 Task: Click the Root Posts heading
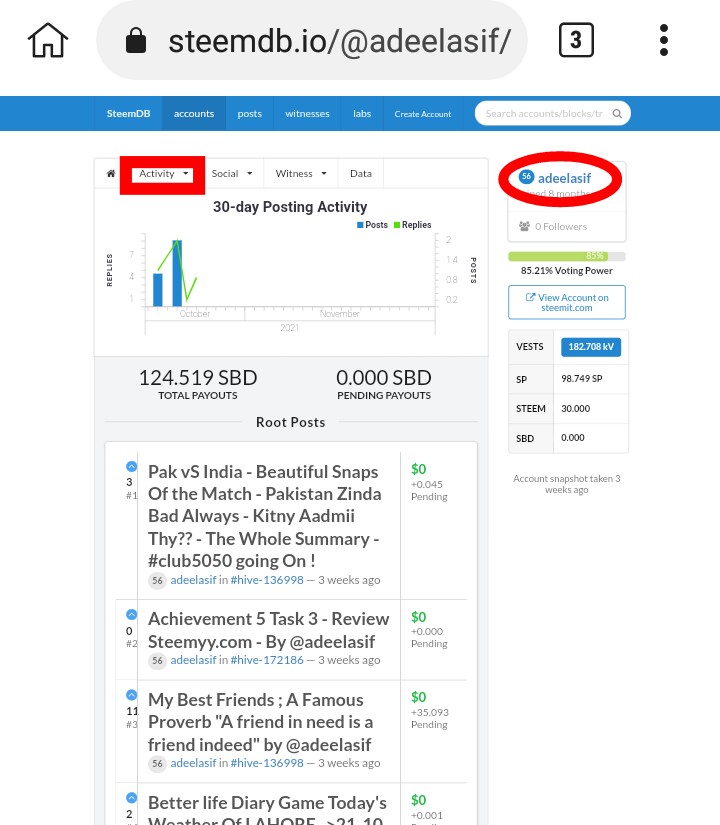click(x=291, y=422)
